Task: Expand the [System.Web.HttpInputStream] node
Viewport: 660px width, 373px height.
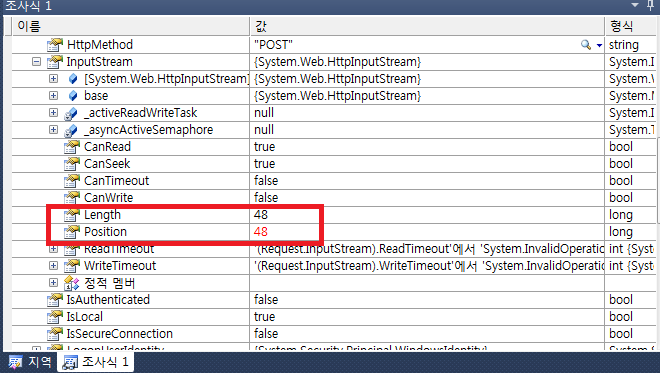Action: [x=53, y=79]
